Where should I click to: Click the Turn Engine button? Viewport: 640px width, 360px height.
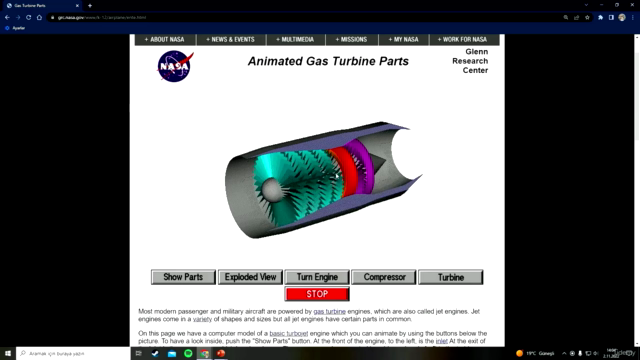click(317, 277)
